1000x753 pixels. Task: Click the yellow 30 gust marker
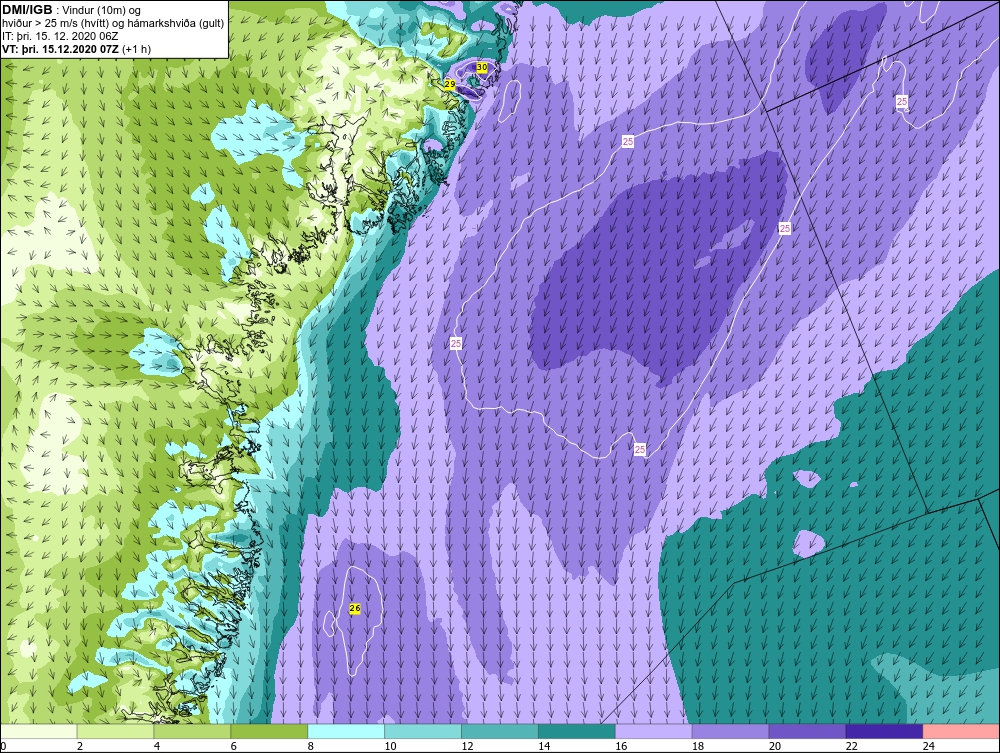(x=482, y=67)
